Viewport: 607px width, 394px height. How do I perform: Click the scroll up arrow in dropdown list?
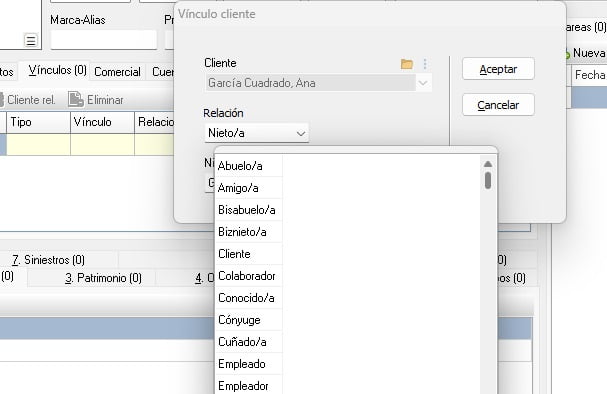[x=488, y=164]
